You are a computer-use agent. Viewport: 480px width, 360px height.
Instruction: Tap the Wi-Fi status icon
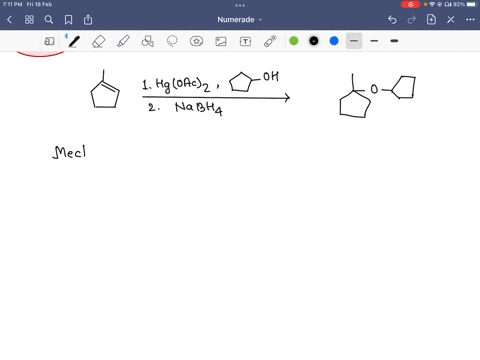coord(432,4)
